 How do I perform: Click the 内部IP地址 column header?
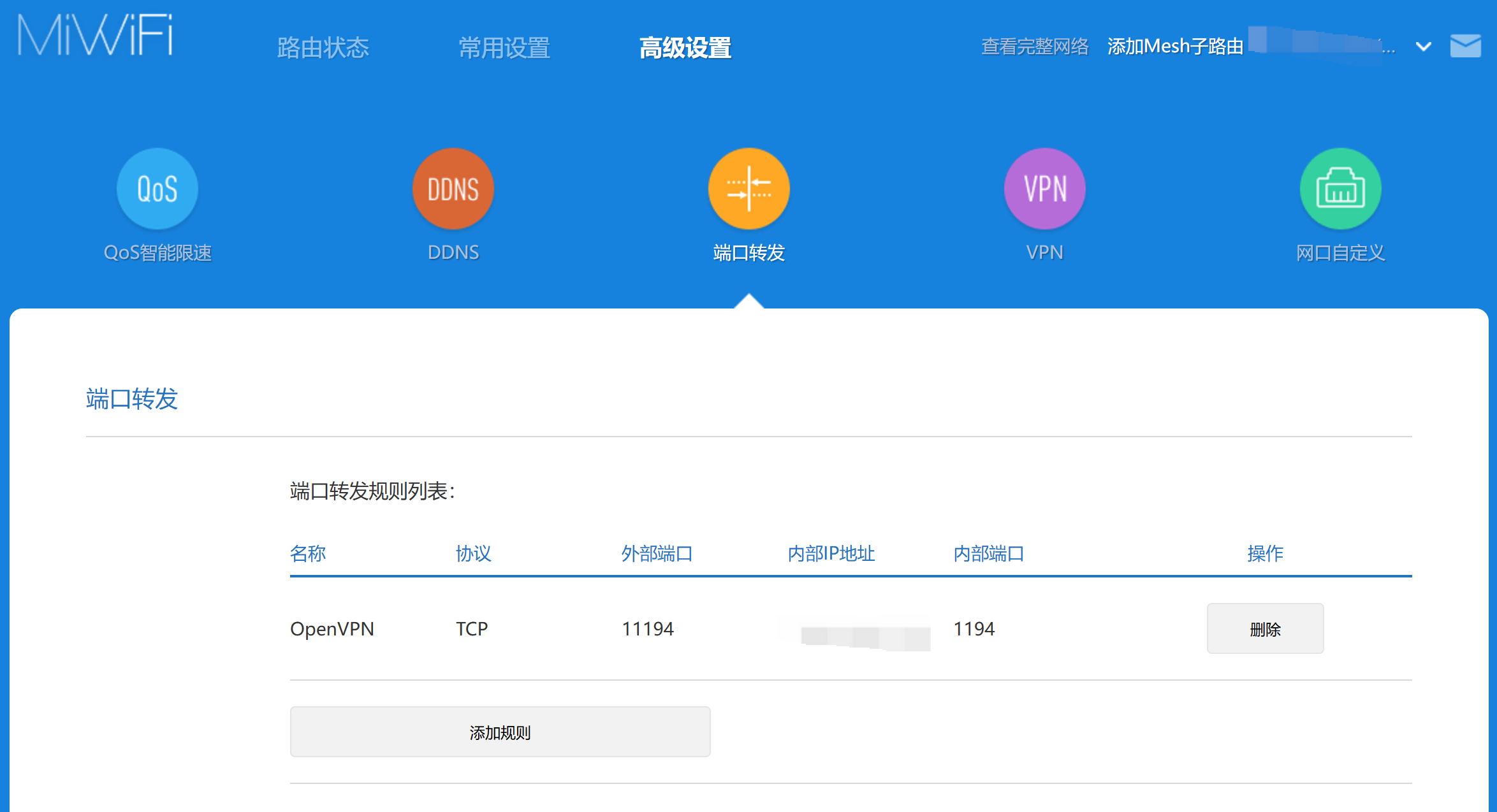click(x=831, y=554)
